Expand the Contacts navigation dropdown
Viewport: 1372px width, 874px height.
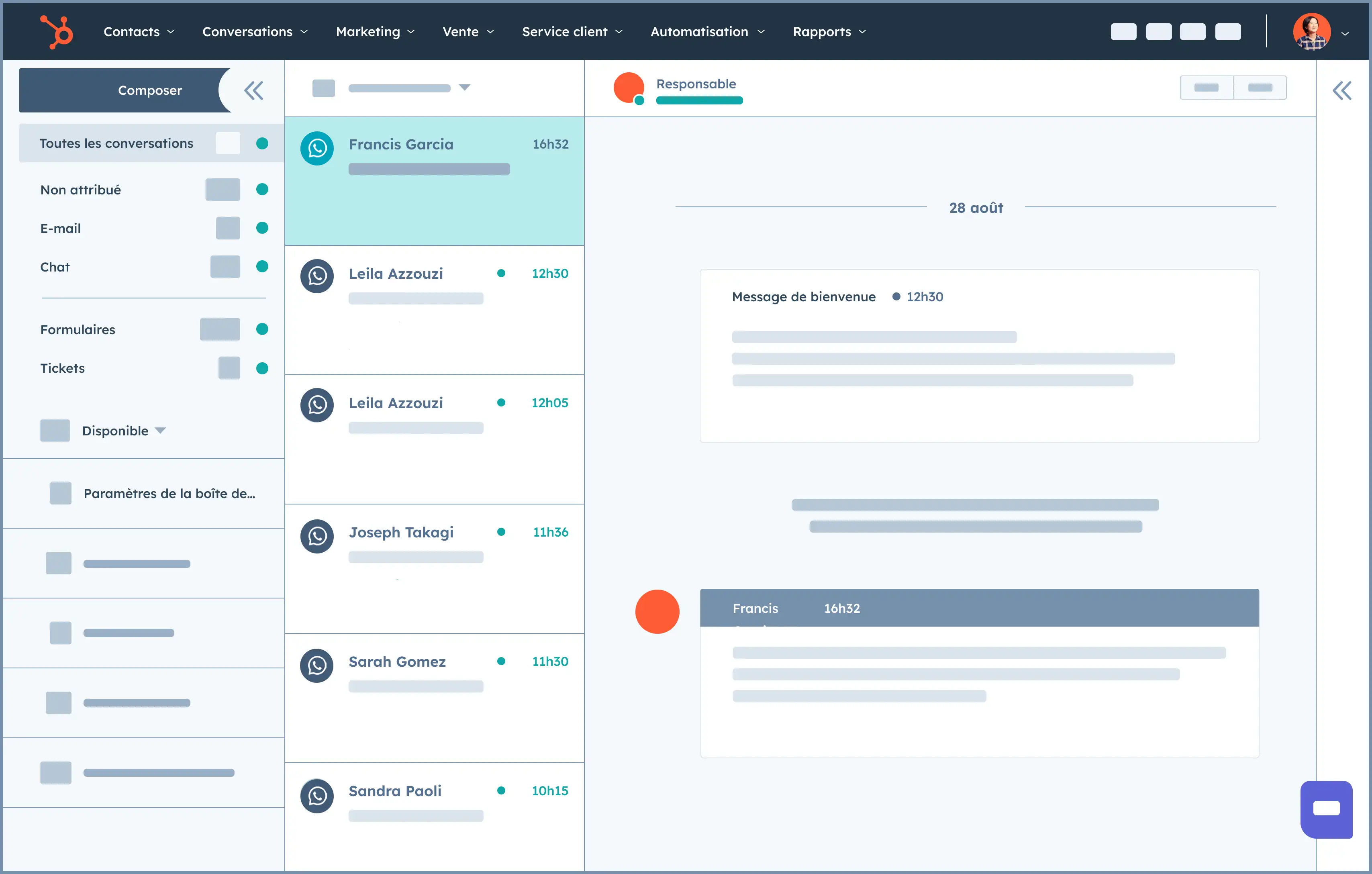click(x=140, y=30)
